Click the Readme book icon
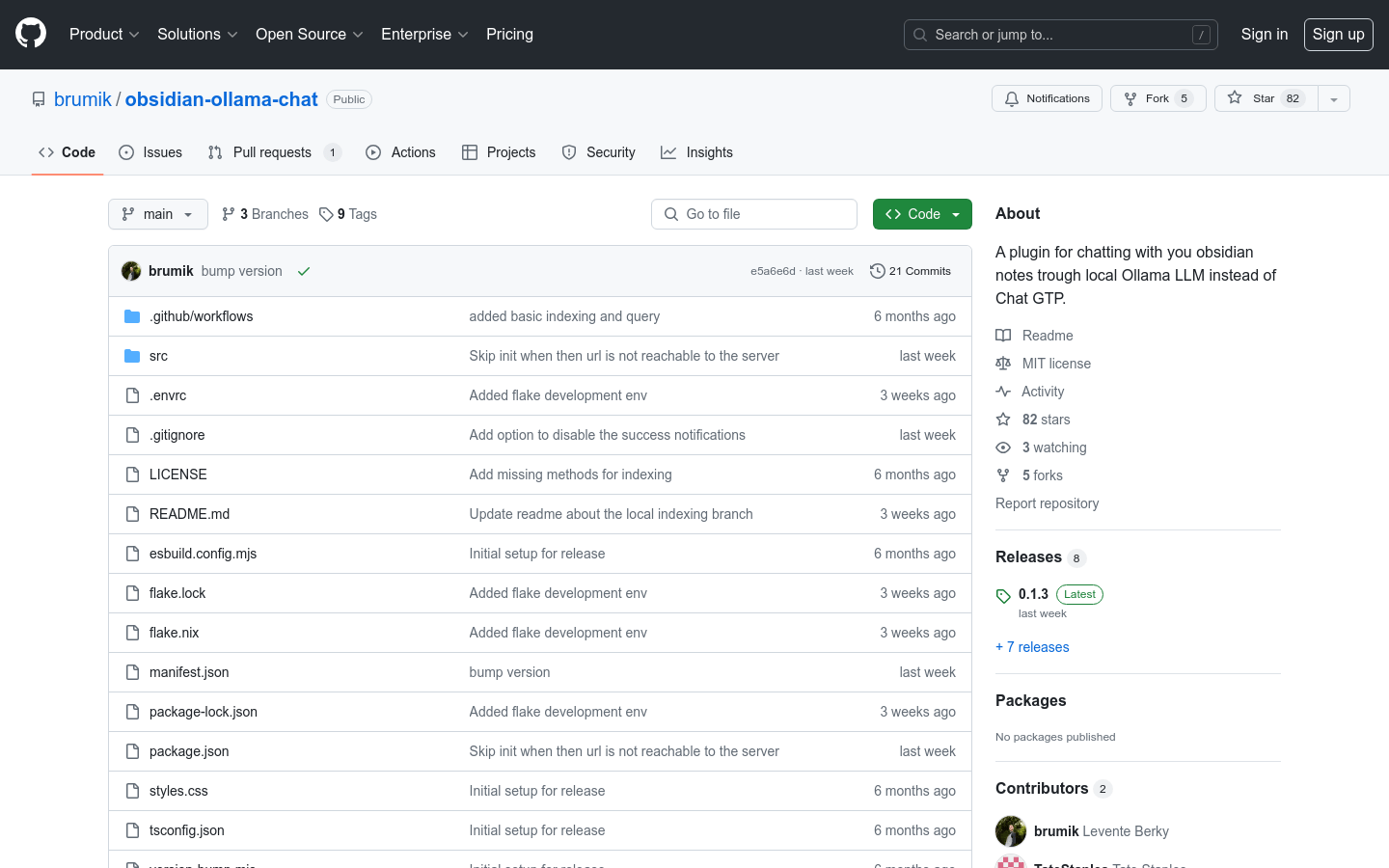Screen dimensions: 1389x868 1003,336
